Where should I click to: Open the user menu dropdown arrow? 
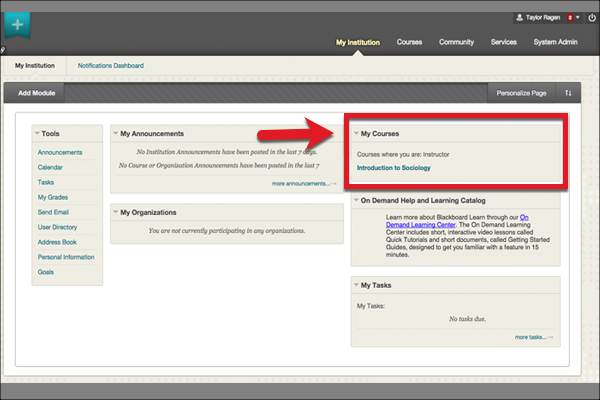pyautogui.click(x=580, y=17)
